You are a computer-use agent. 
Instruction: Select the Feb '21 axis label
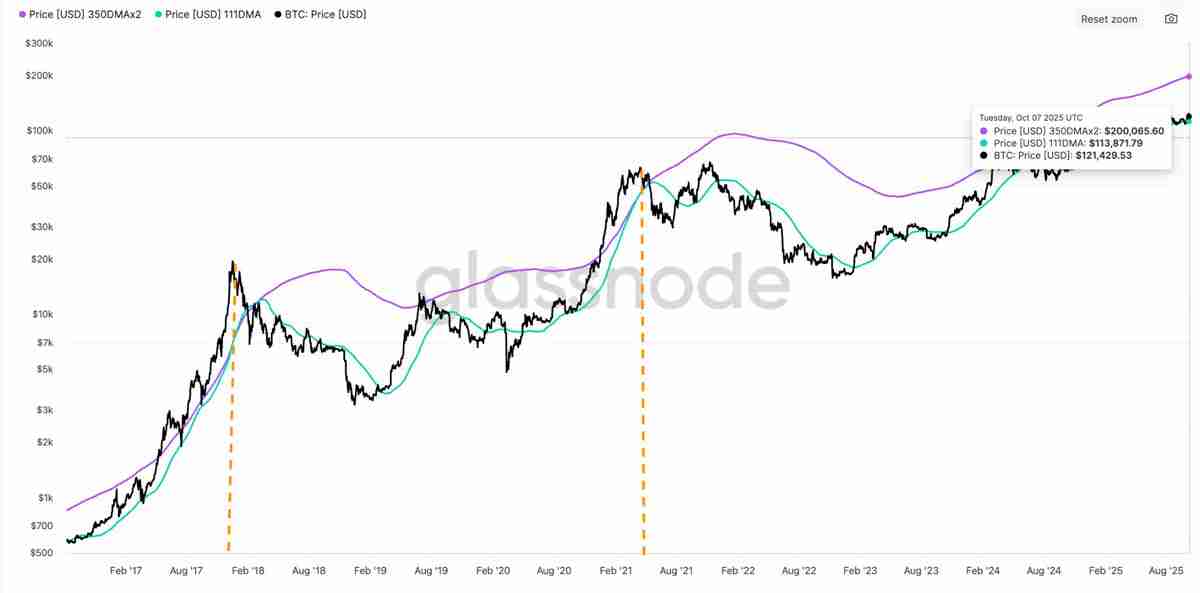pos(614,570)
